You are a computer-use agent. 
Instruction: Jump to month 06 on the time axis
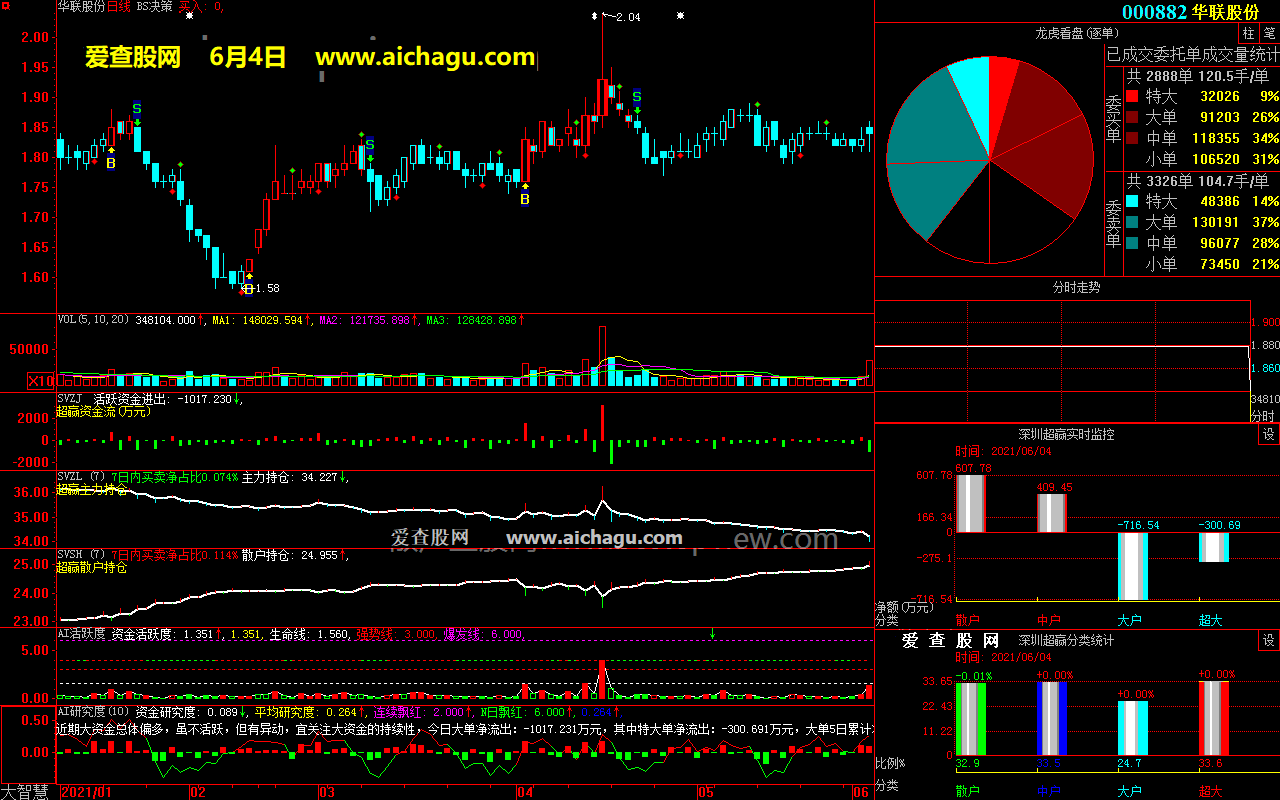click(859, 792)
